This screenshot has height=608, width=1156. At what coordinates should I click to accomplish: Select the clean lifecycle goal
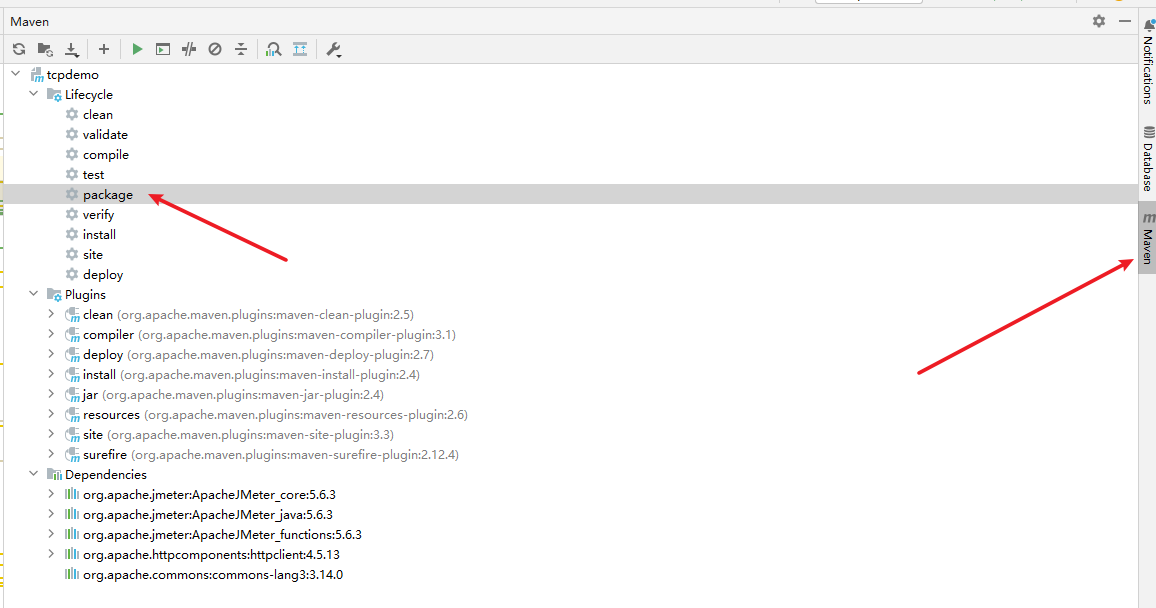point(97,115)
